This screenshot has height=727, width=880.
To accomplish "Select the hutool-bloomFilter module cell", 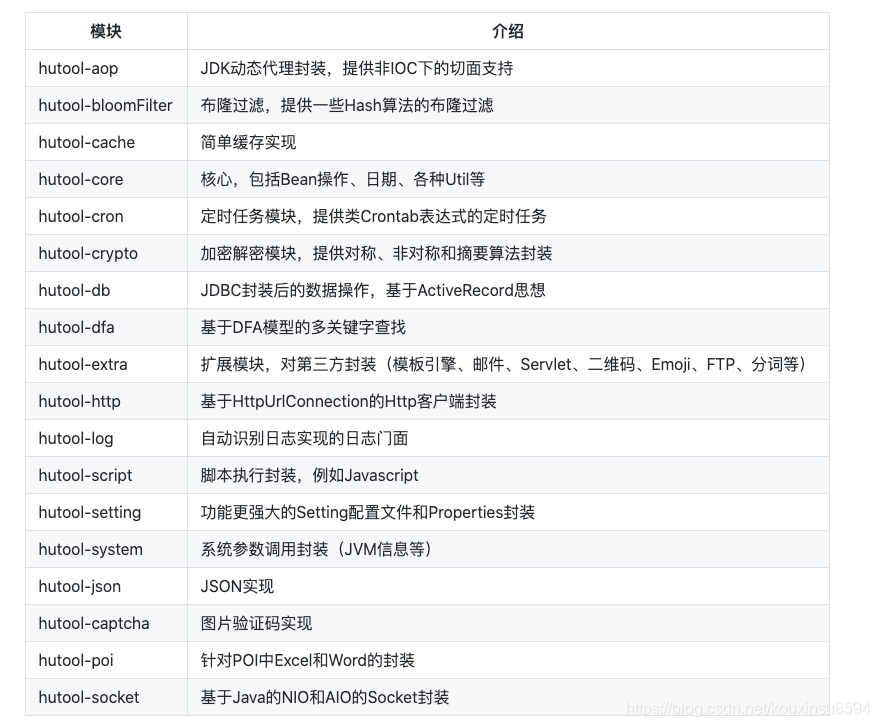I will click(106, 106).
